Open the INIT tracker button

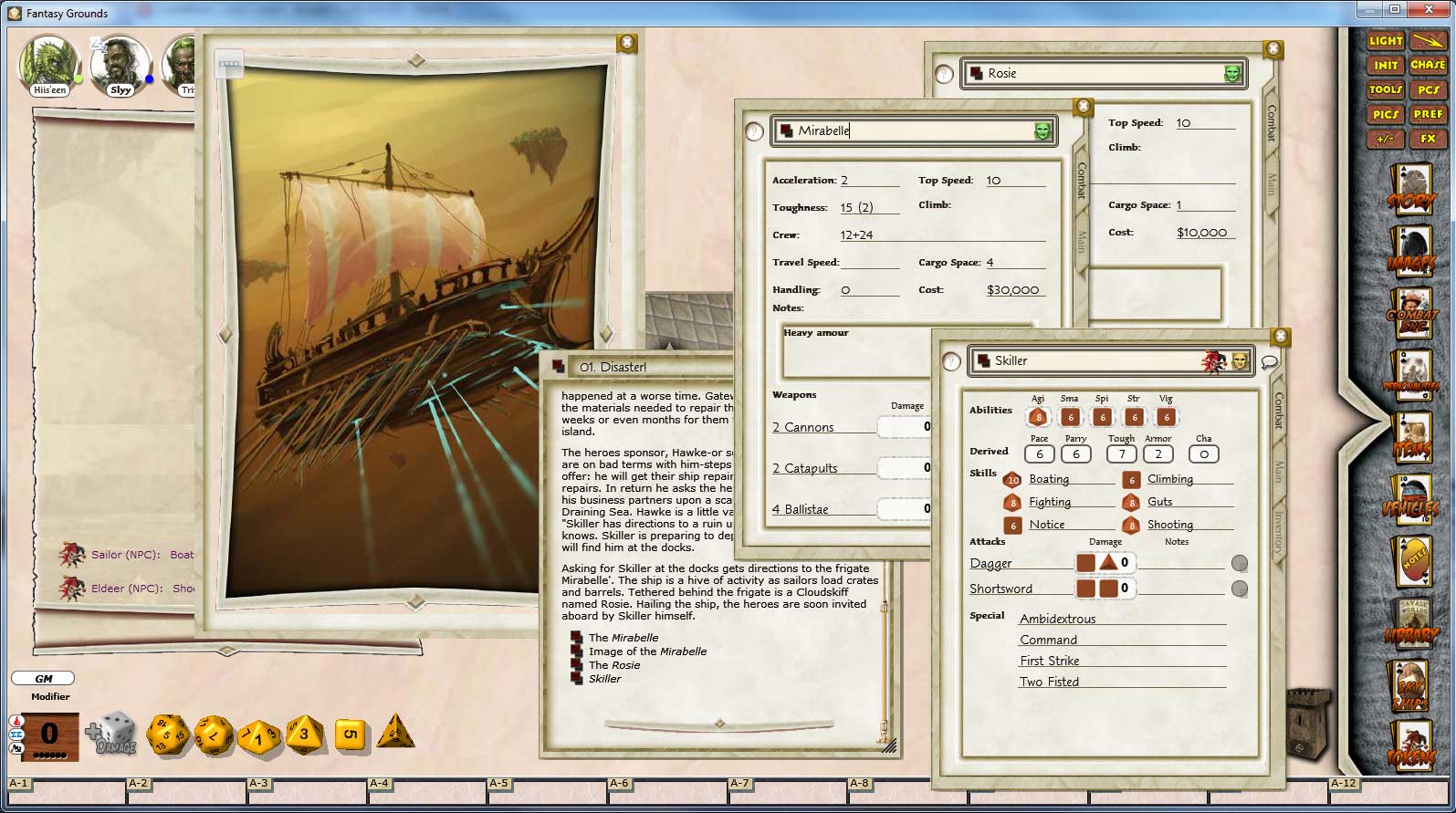point(1386,66)
